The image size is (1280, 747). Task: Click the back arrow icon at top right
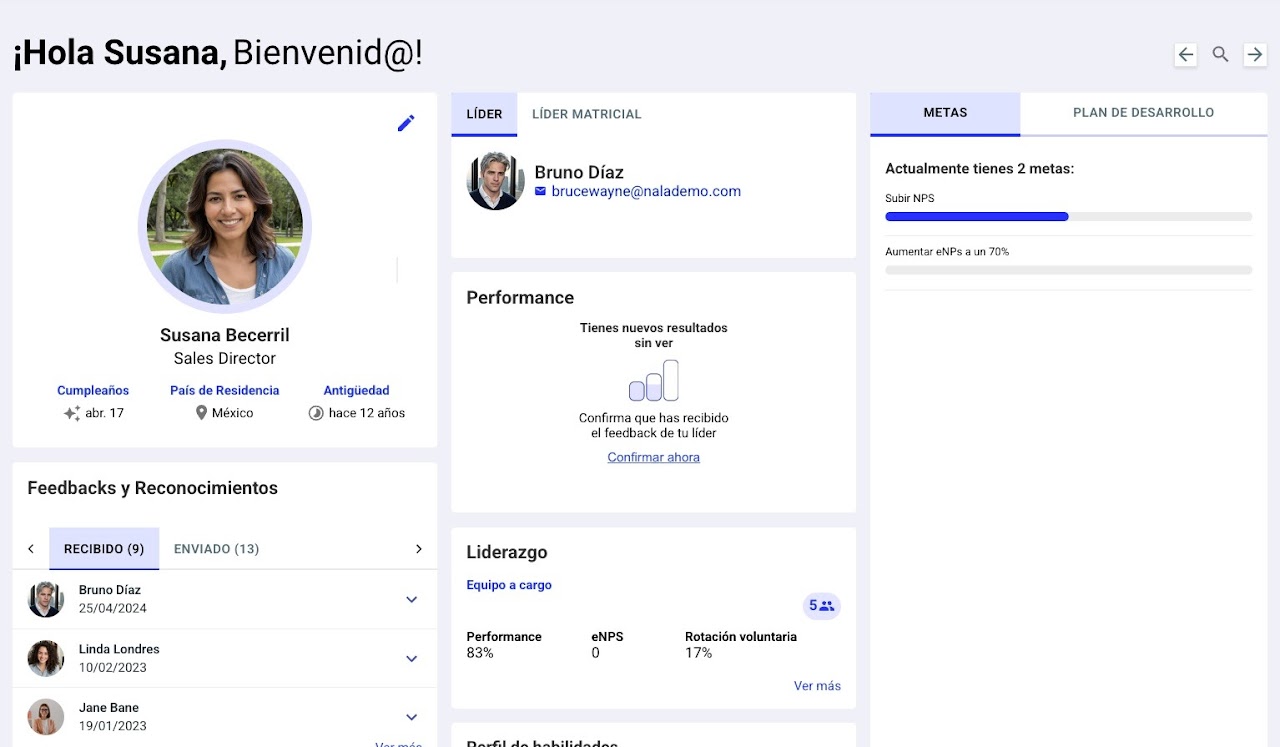coord(1186,55)
